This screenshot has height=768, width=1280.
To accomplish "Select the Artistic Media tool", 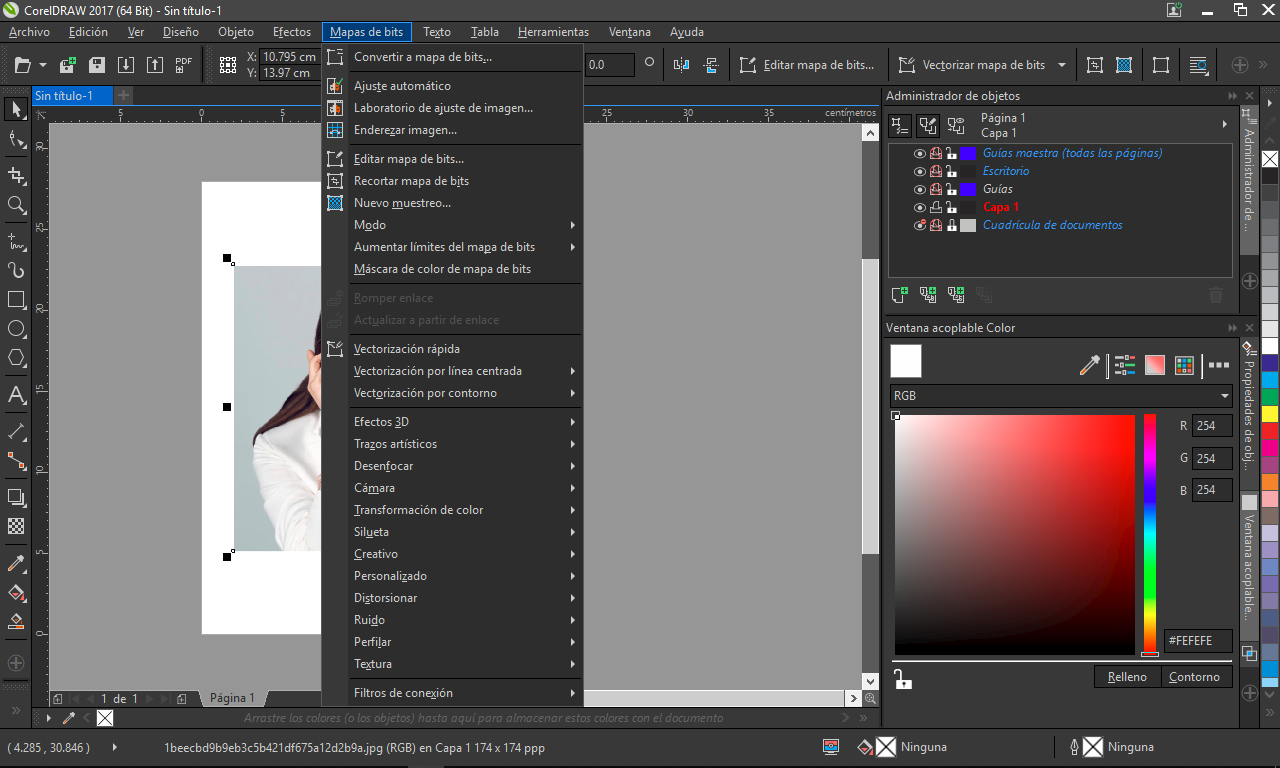I will click(x=16, y=270).
